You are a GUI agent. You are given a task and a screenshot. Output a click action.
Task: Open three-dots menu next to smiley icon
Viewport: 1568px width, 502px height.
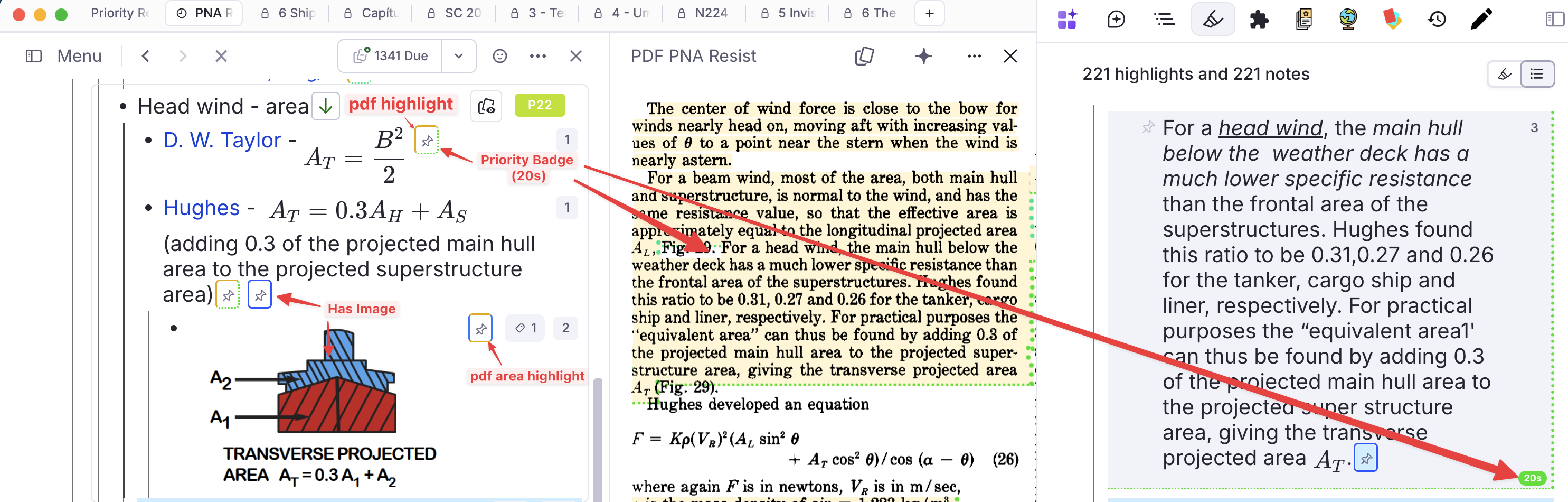[537, 56]
